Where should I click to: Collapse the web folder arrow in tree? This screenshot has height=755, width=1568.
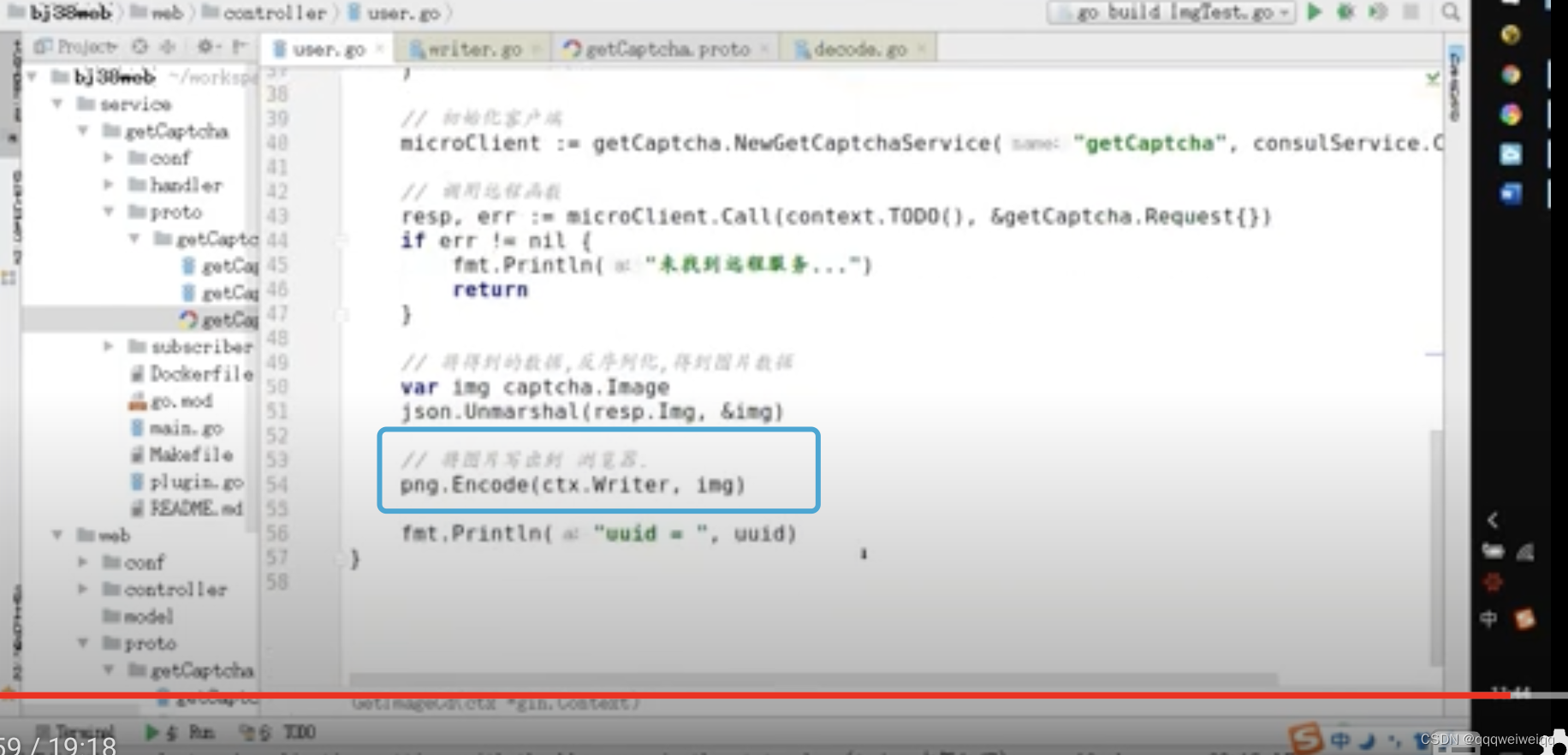tap(57, 535)
